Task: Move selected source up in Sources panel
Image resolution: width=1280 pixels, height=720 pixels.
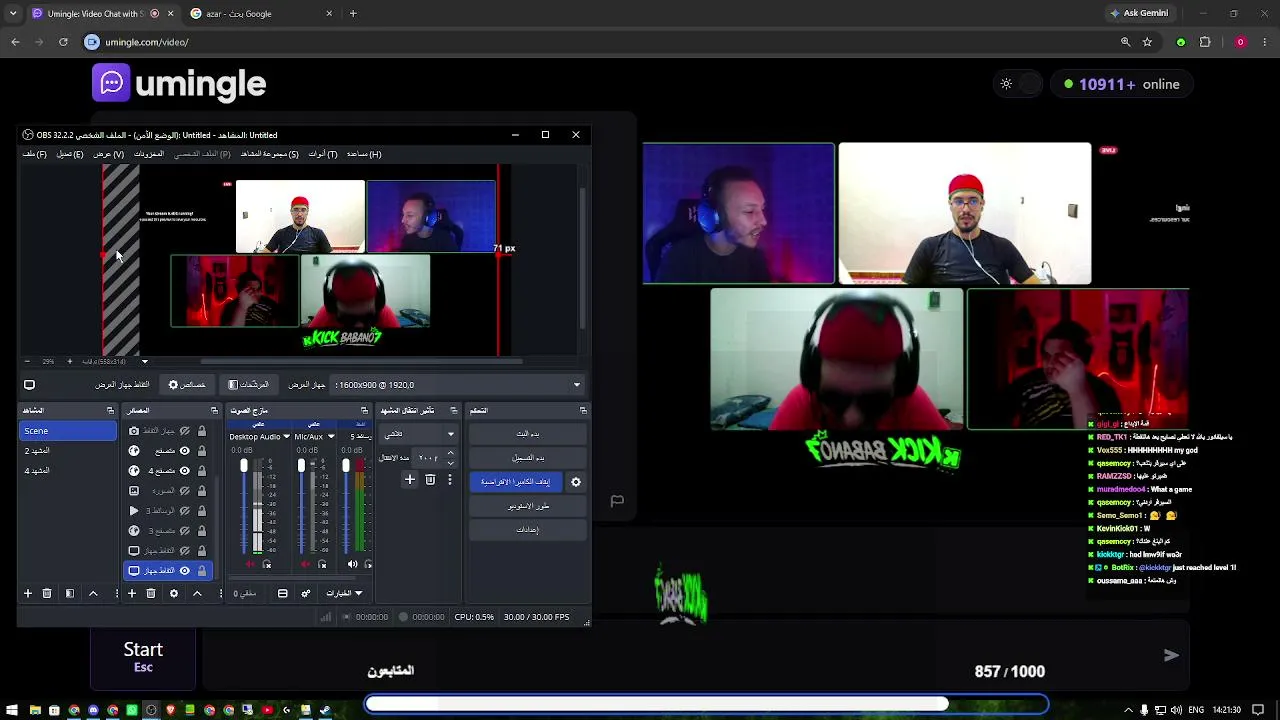Action: pos(197,594)
